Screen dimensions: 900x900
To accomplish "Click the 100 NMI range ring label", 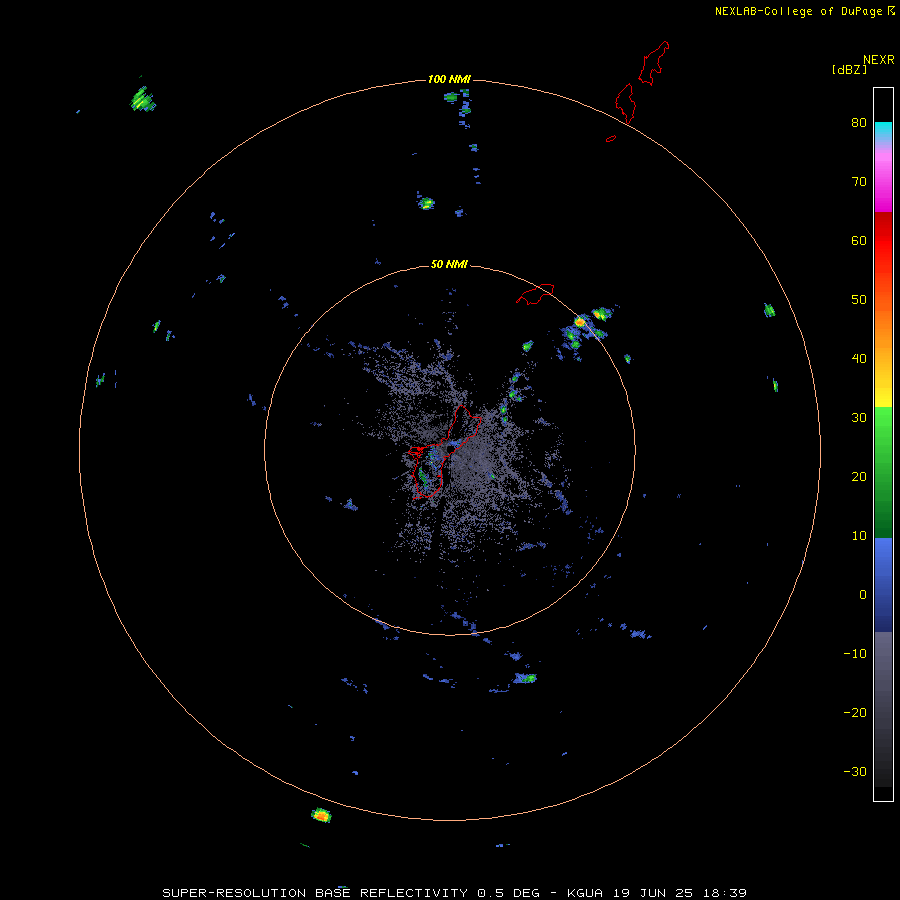I will 449,79.
